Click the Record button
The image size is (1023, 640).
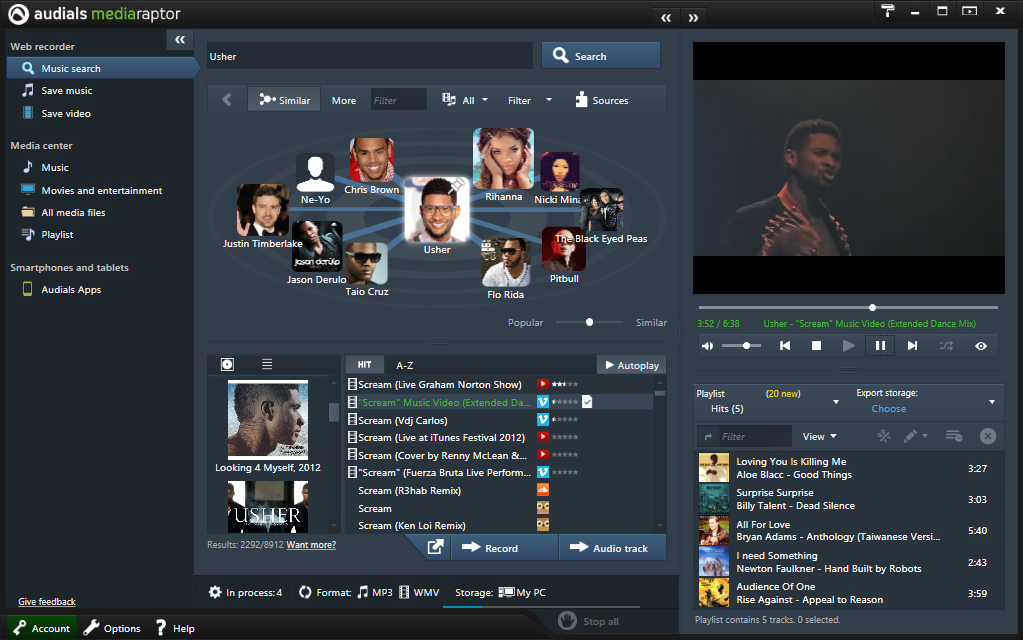491,548
